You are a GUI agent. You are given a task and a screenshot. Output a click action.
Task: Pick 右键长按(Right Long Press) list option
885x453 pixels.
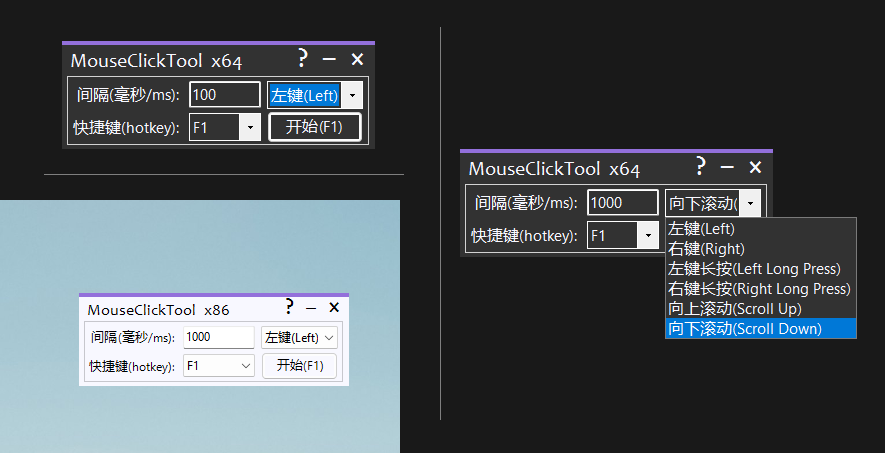click(761, 289)
